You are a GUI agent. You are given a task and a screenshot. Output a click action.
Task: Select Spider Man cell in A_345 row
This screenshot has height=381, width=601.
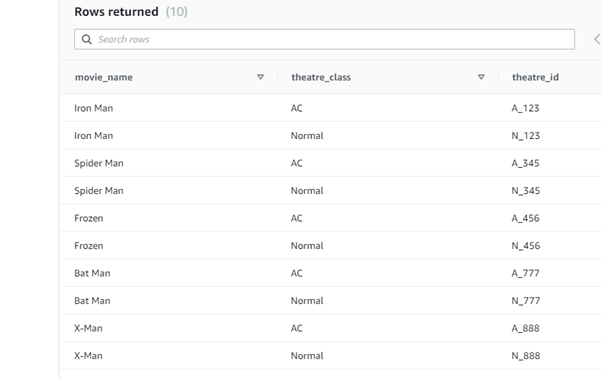(x=99, y=163)
